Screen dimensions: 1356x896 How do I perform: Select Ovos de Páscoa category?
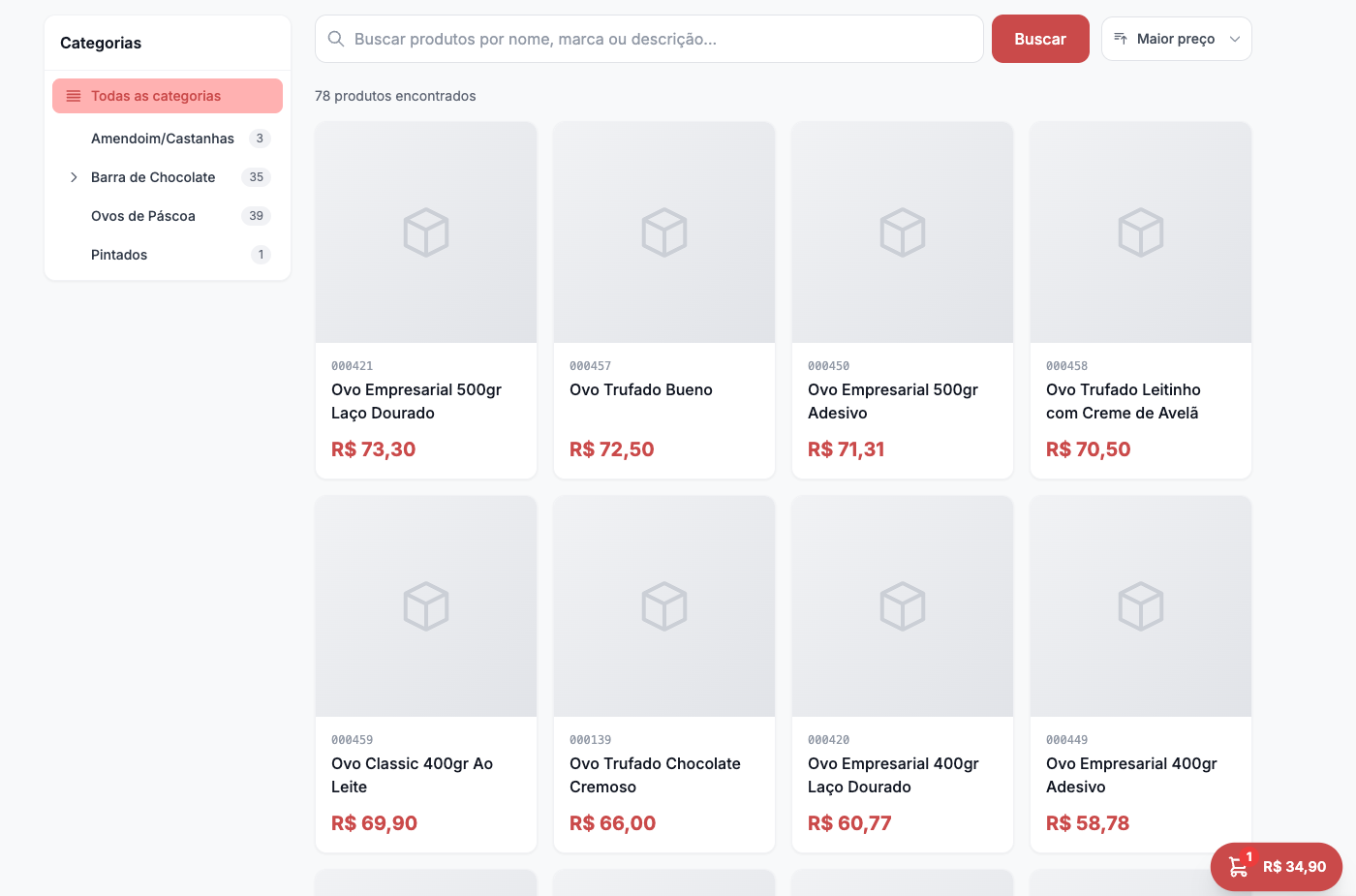coord(143,216)
